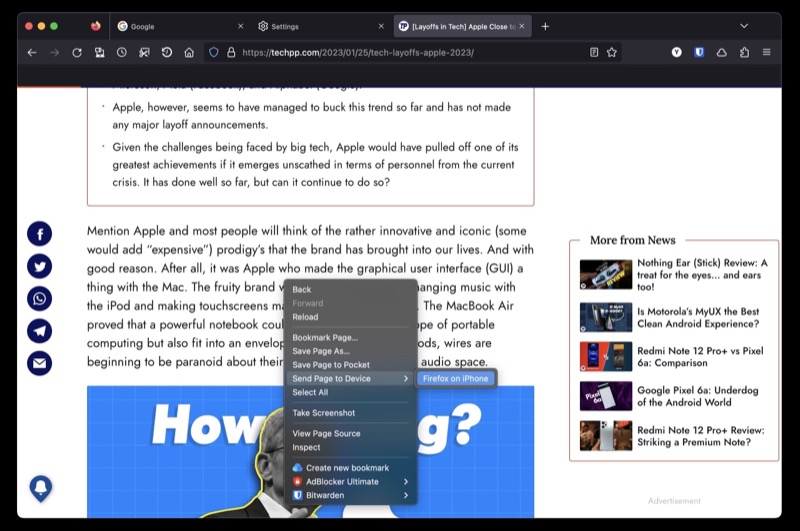Click the Nothing Ear (Stick) thumbnail
The image size is (800, 531).
tap(606, 274)
